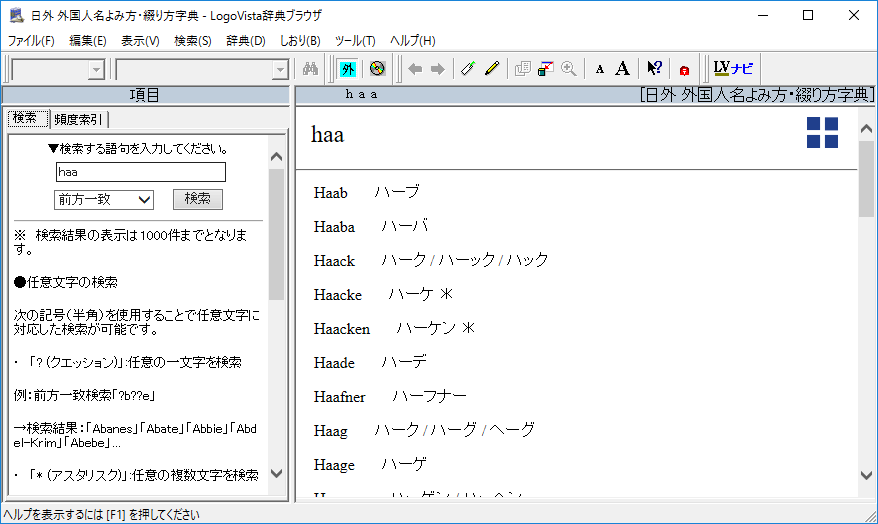Open the first toolbar combo box dropdown
Image resolution: width=878 pixels, height=524 pixels.
(96, 70)
